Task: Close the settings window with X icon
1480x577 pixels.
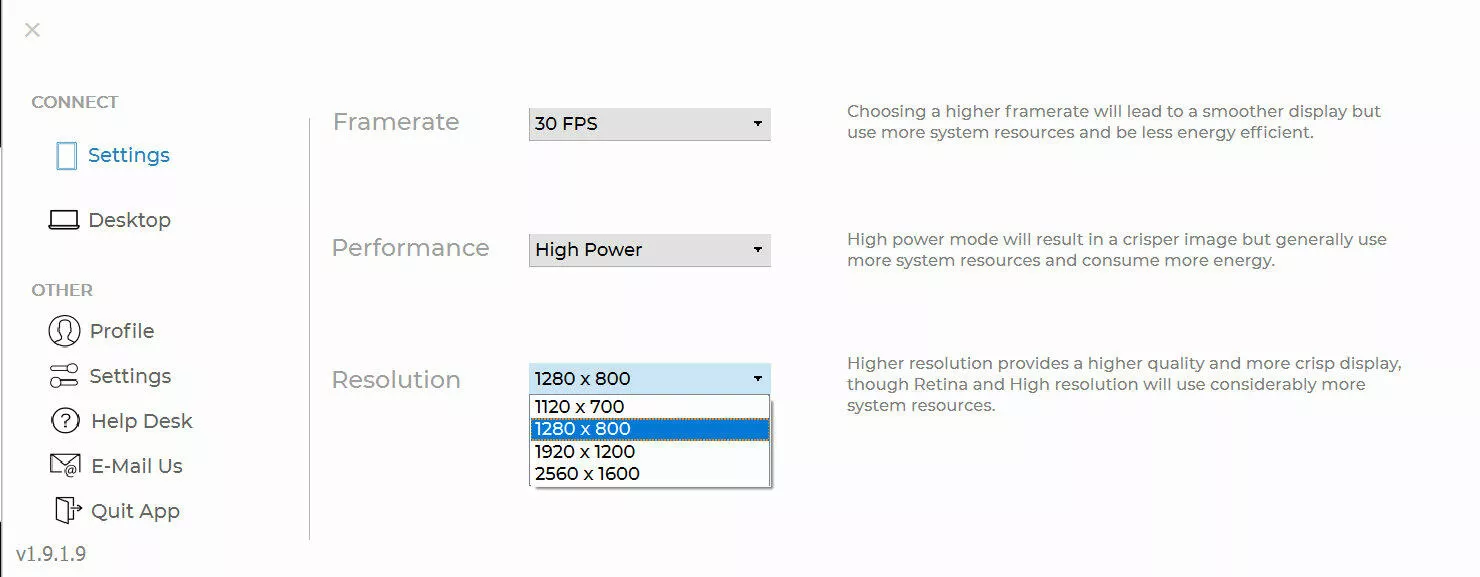Action: 32,30
